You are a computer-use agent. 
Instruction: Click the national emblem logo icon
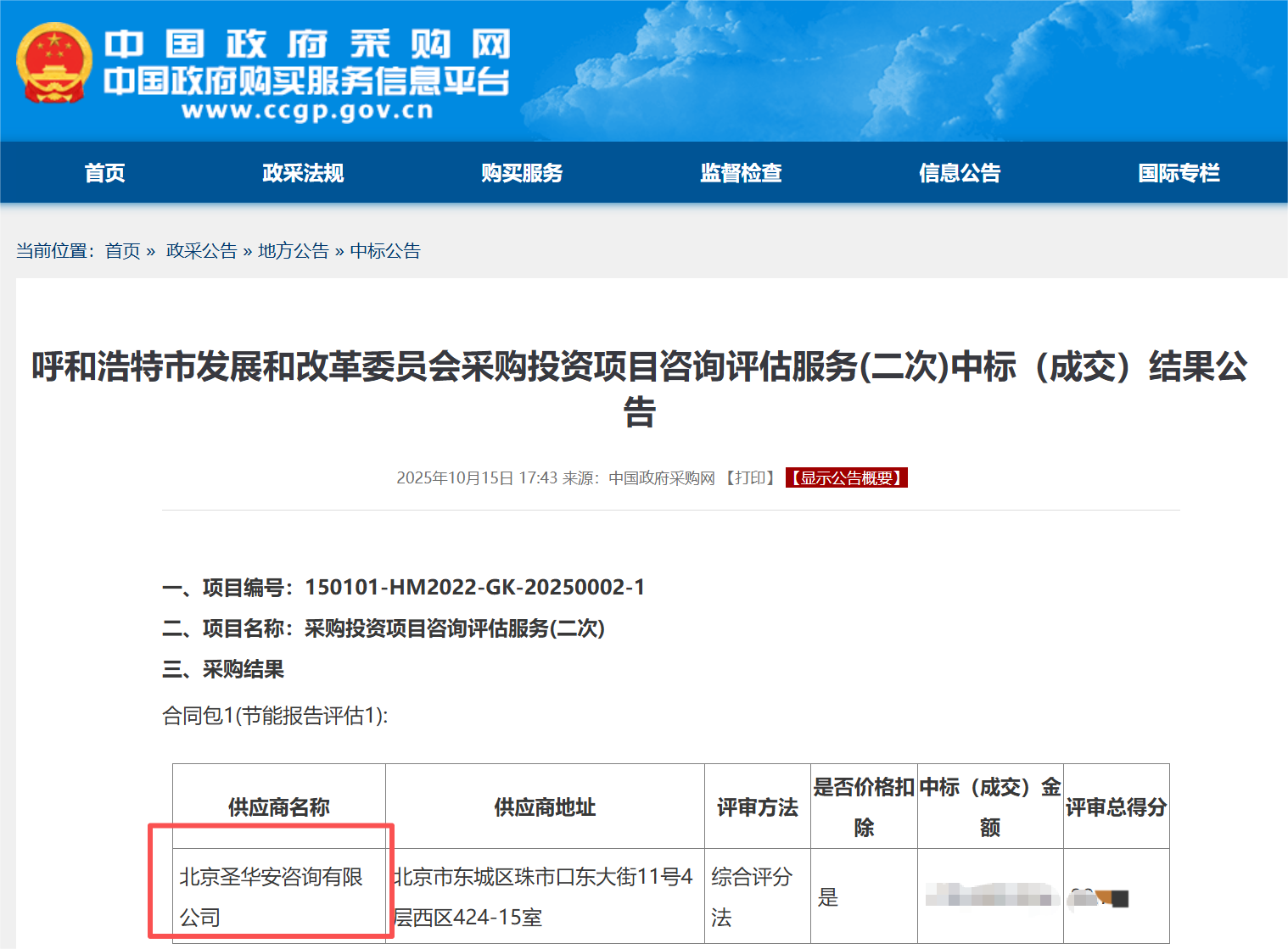(53, 64)
